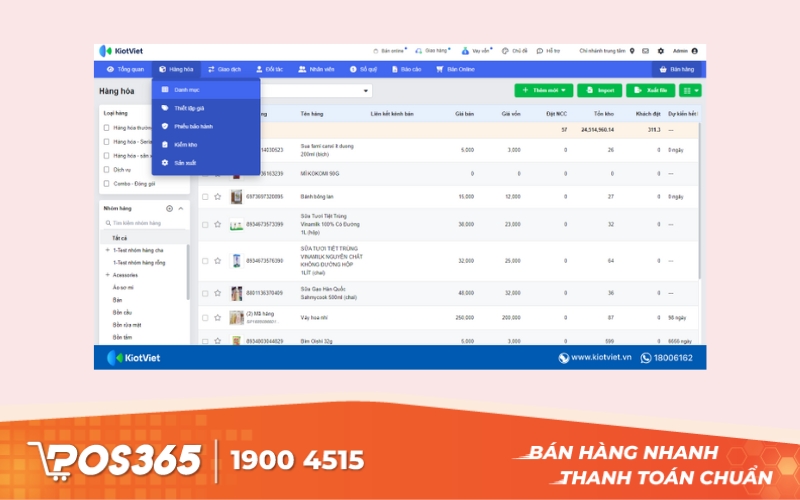Image resolution: width=800 pixels, height=500 pixels.
Task: Open the mail envelope icon in header
Action: click(x=645, y=51)
